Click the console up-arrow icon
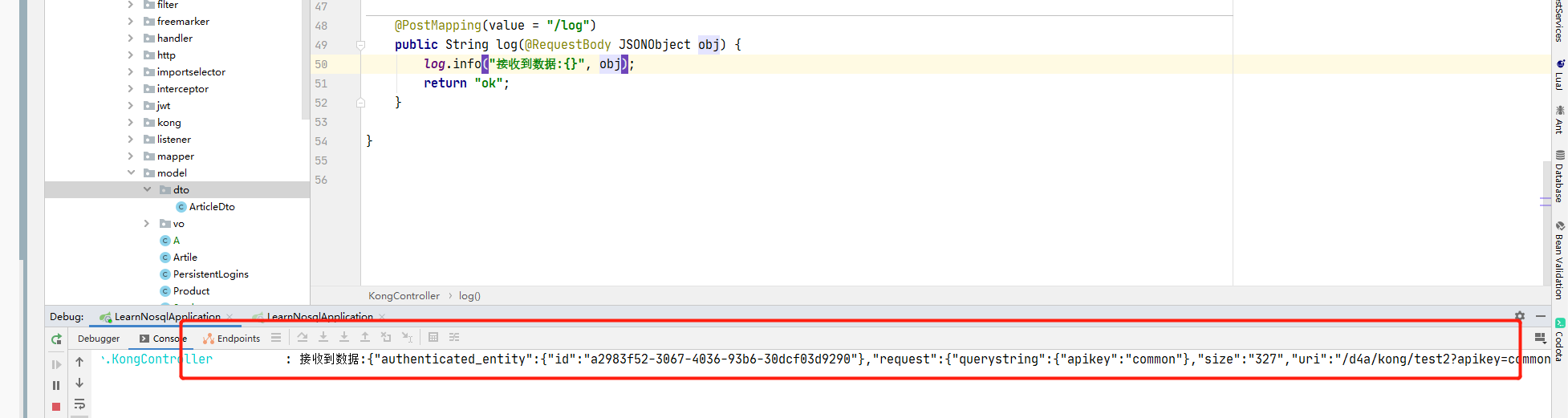This screenshot has width=1568, height=418. [x=79, y=362]
